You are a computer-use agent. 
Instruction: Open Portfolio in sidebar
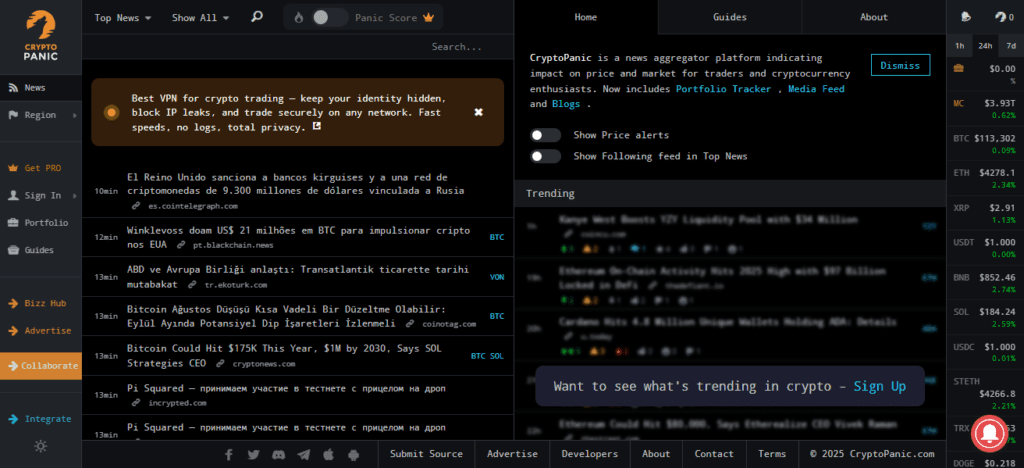coord(40,223)
